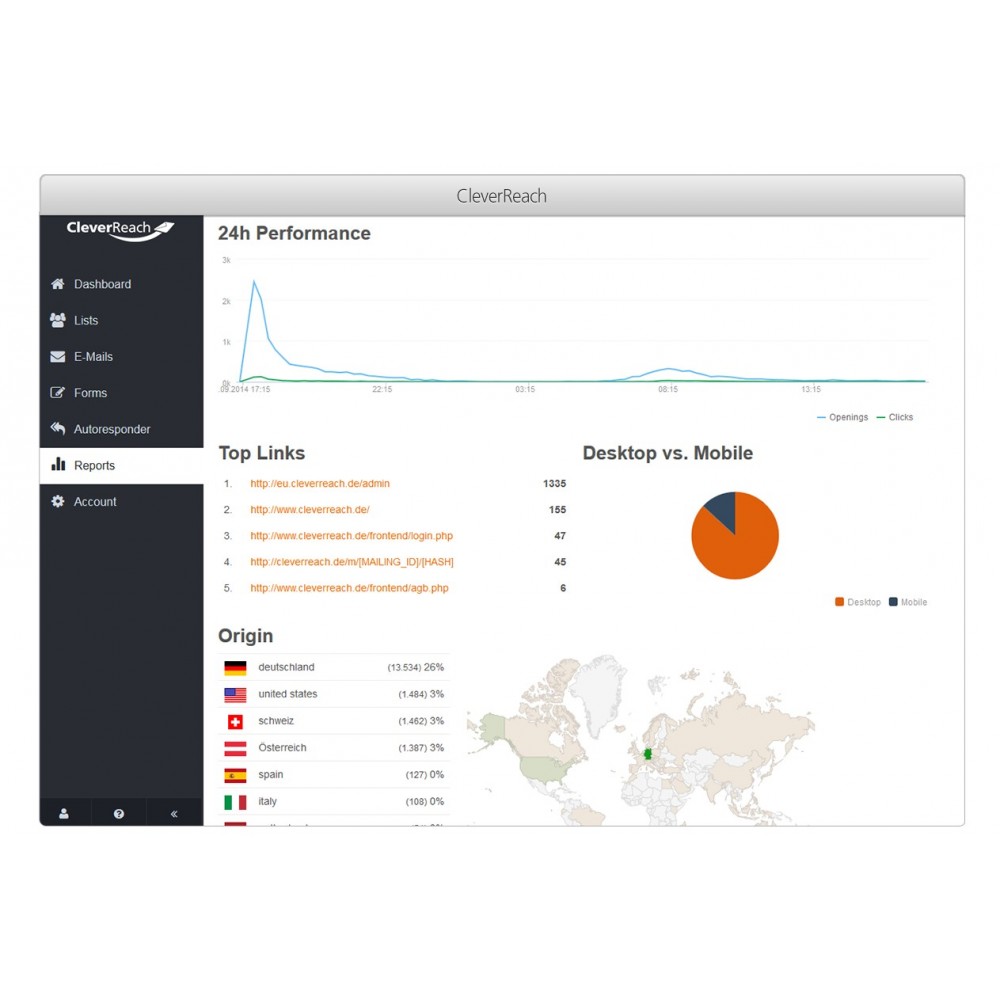The image size is (1000, 1000).
Task: Click the italy flag icon
Action: (235, 802)
